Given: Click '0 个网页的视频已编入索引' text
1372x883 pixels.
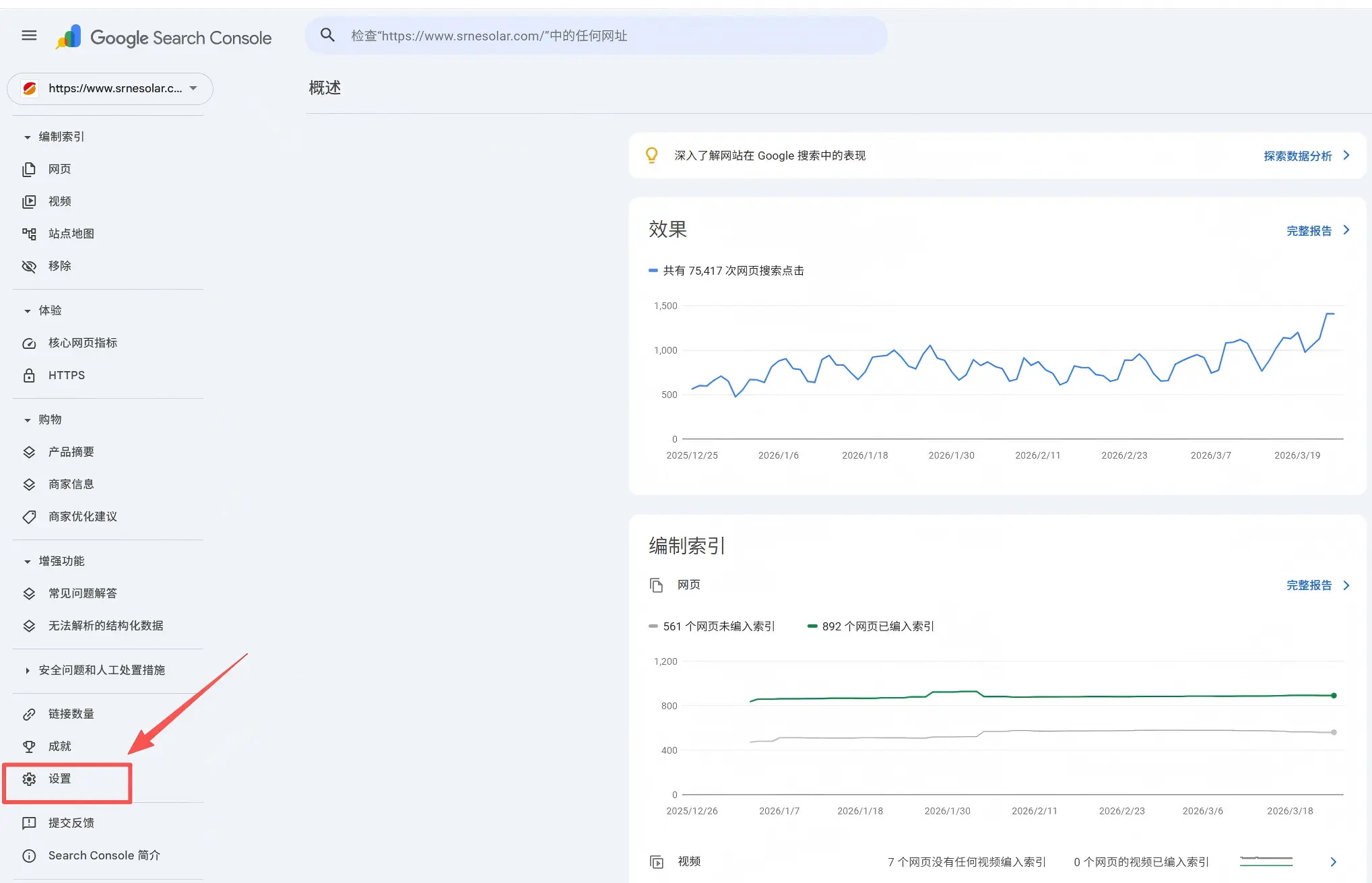Looking at the screenshot, I should click(x=1141, y=862).
